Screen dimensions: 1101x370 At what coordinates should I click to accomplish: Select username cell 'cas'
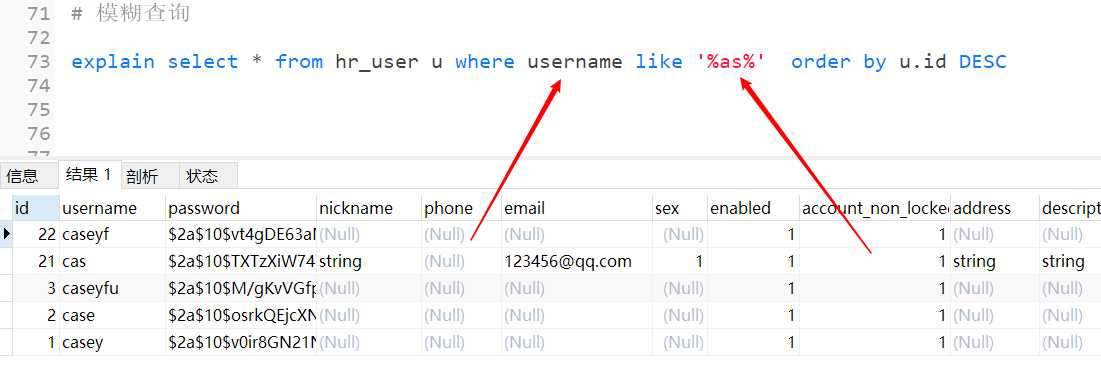(112, 262)
